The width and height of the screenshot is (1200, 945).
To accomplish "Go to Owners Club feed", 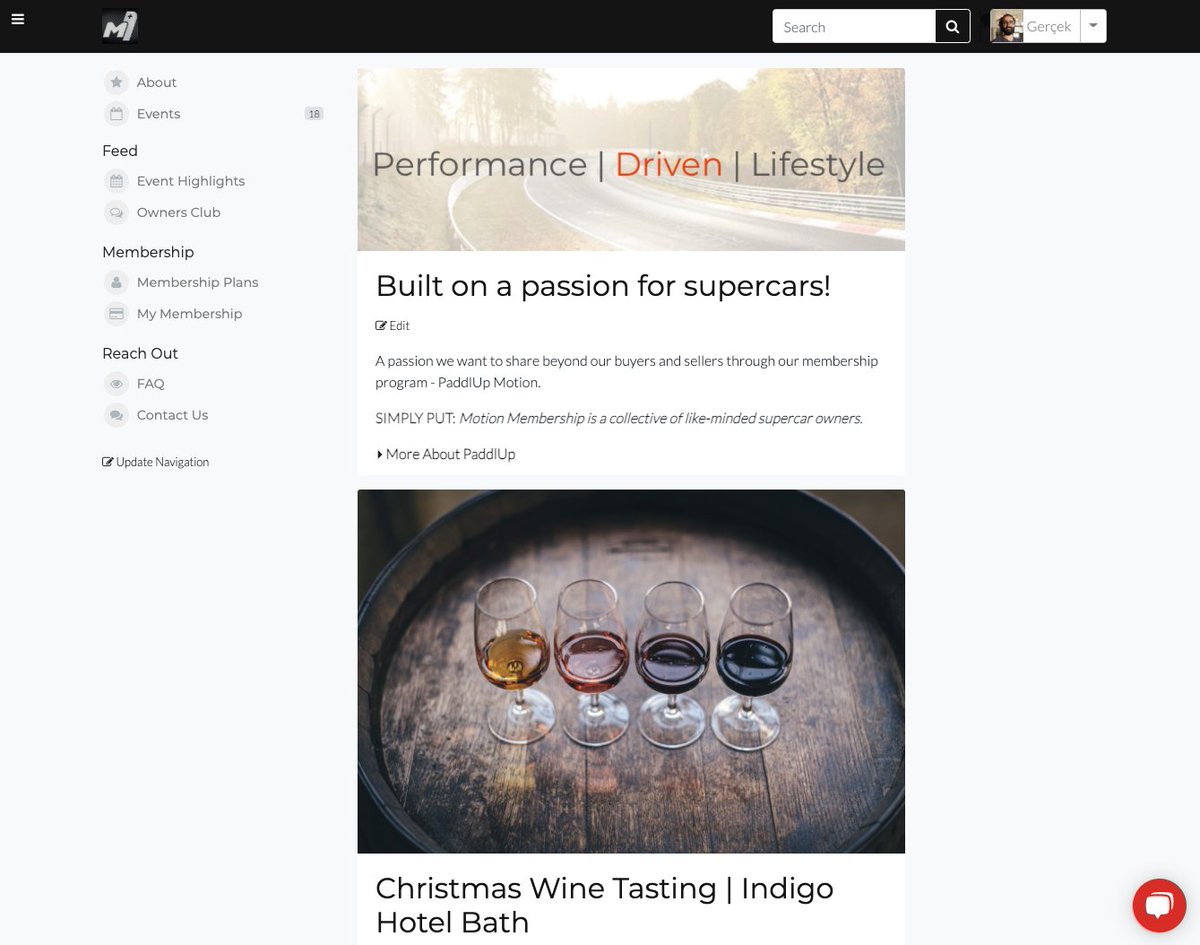I will pos(179,212).
